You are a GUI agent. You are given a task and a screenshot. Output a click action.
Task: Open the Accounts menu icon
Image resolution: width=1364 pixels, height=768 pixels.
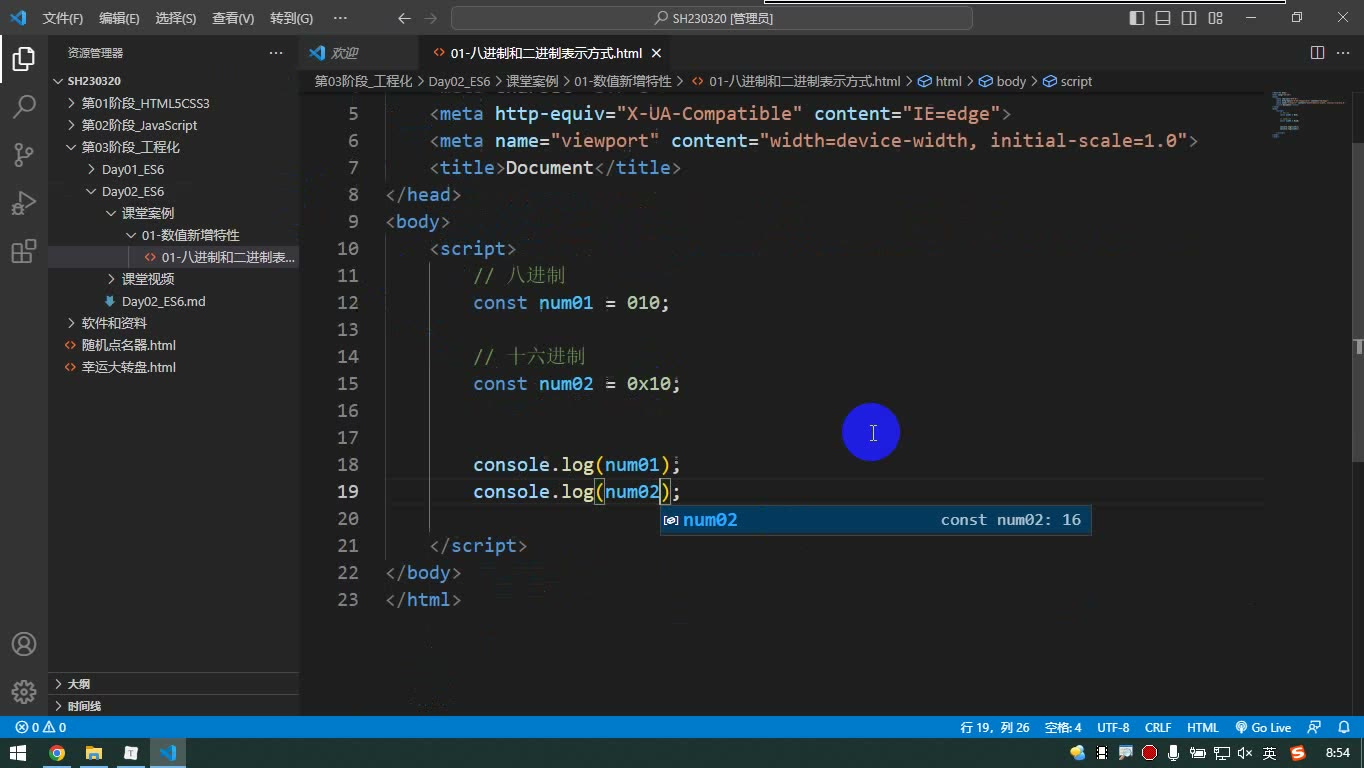pos(24,644)
